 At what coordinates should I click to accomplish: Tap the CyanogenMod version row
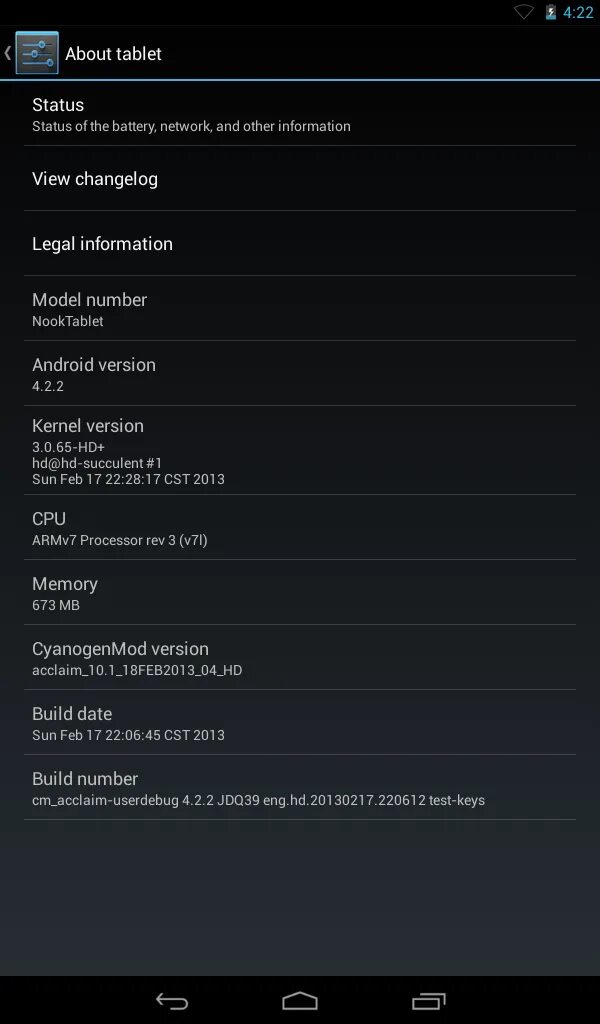click(x=300, y=657)
